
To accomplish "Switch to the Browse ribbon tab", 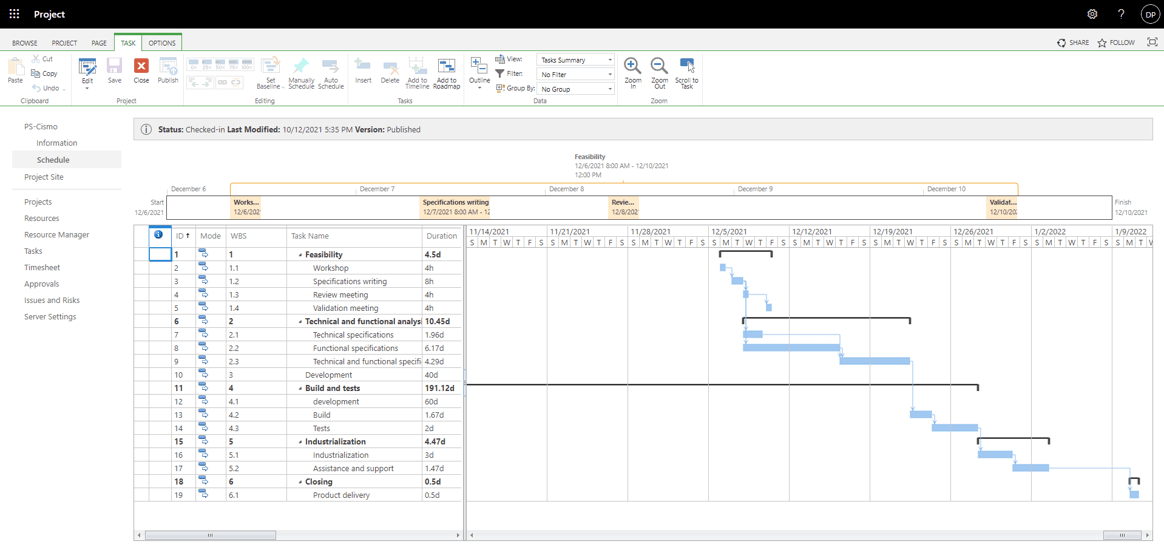I will [25, 43].
